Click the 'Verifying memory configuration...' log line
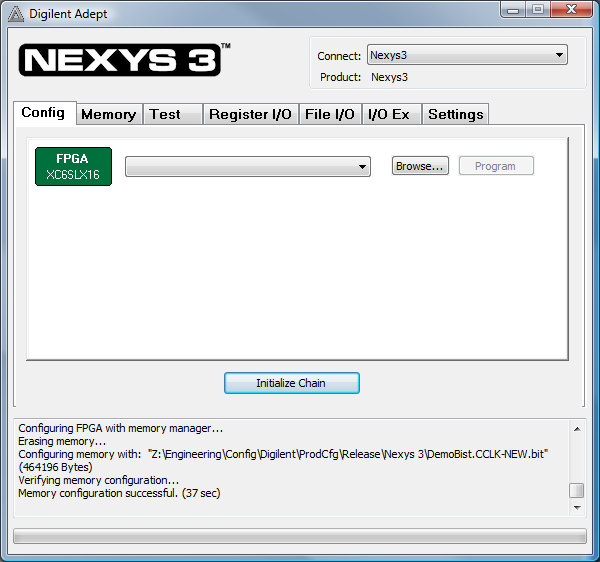Viewport: 600px width, 562px height. click(x=98, y=480)
